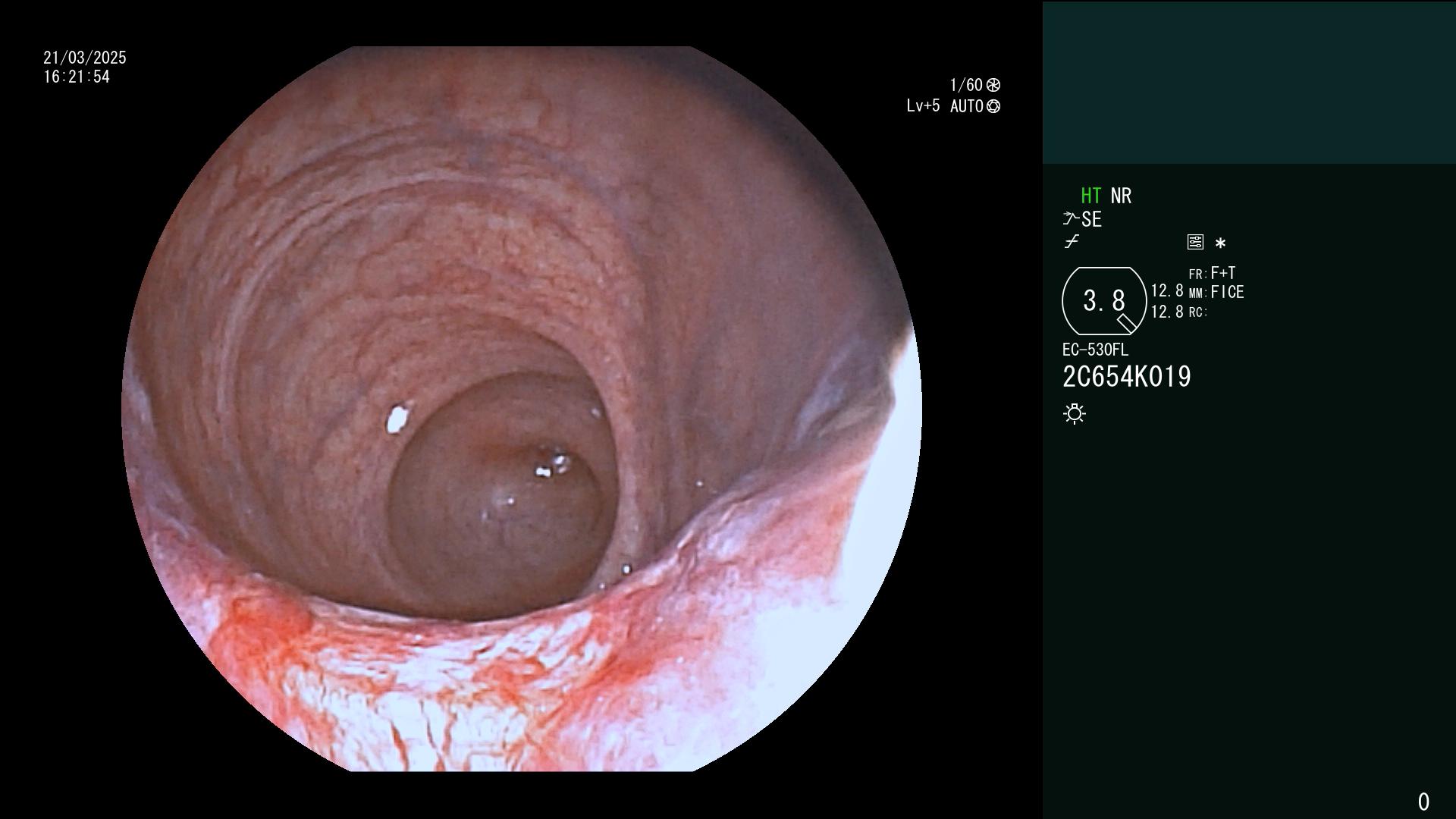Click the lamp light icon
Screen dimensions: 1456x819
1075,413
